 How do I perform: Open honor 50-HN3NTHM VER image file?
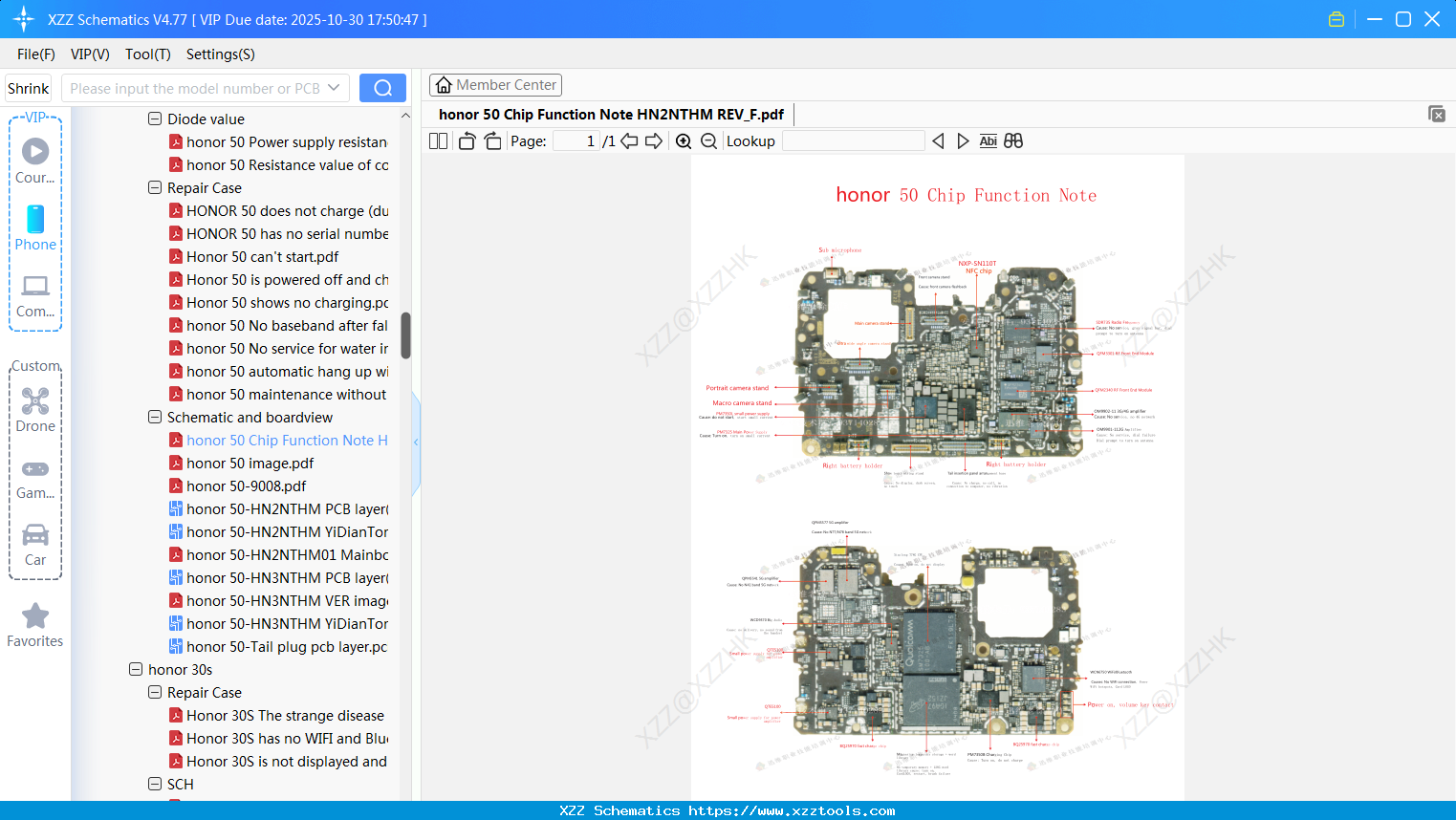coord(278,601)
